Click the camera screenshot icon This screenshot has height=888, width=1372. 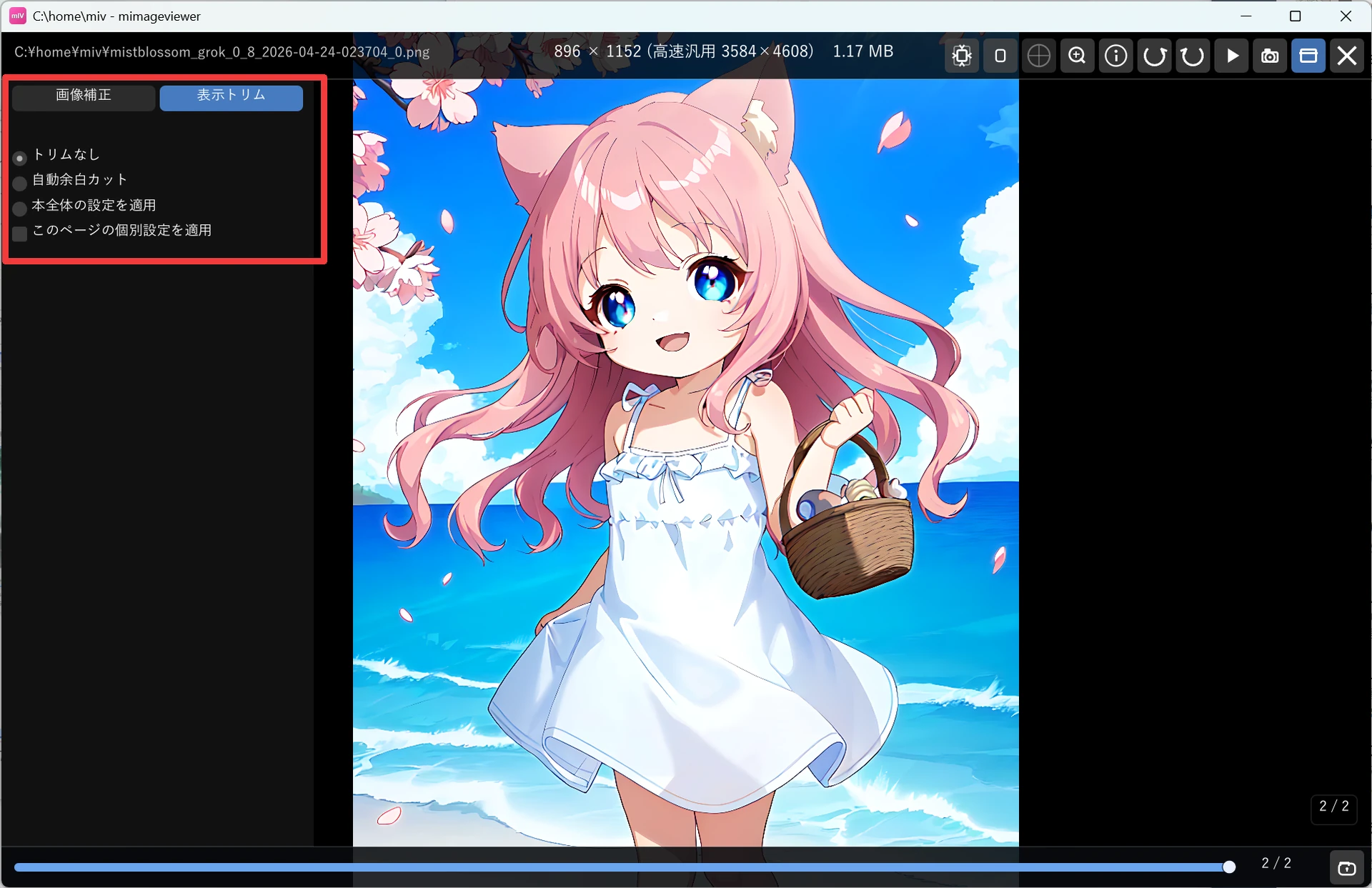point(1270,56)
